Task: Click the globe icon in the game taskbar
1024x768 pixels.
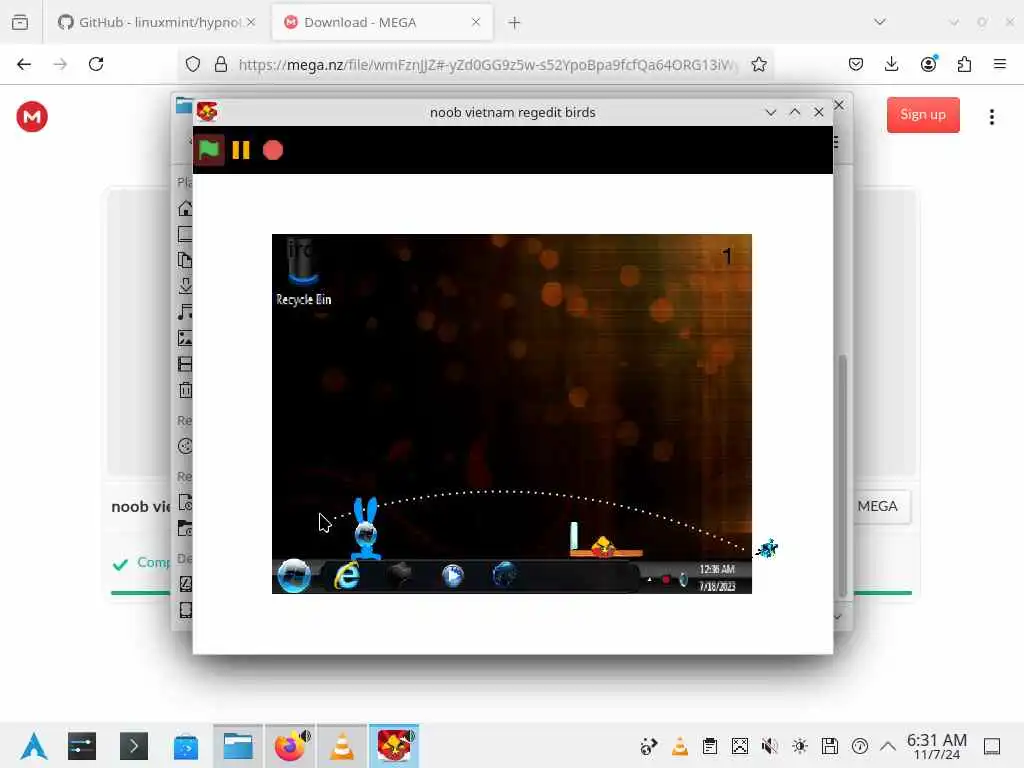Action: tap(504, 575)
